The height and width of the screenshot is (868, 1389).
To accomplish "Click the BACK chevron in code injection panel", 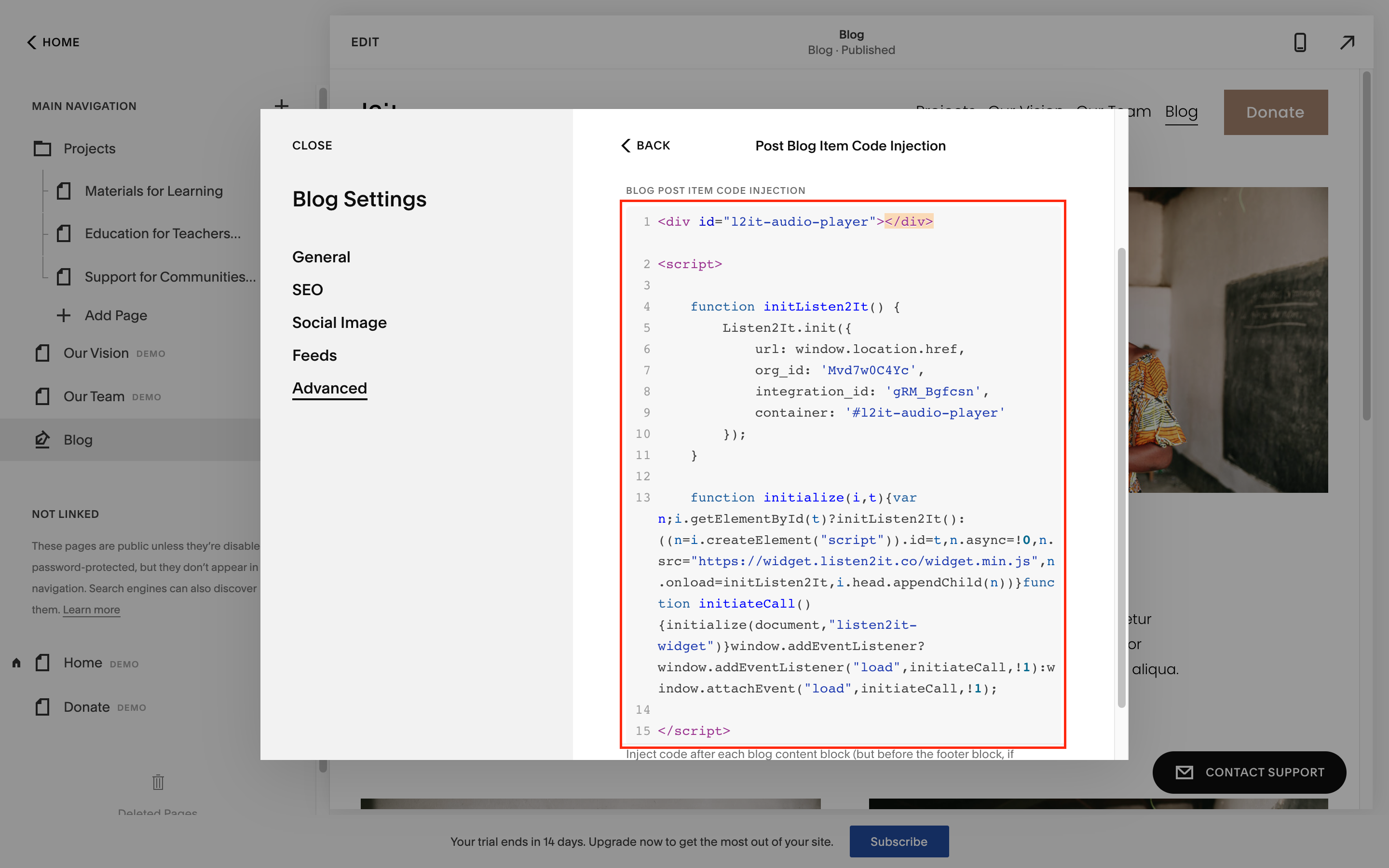I will [x=626, y=145].
